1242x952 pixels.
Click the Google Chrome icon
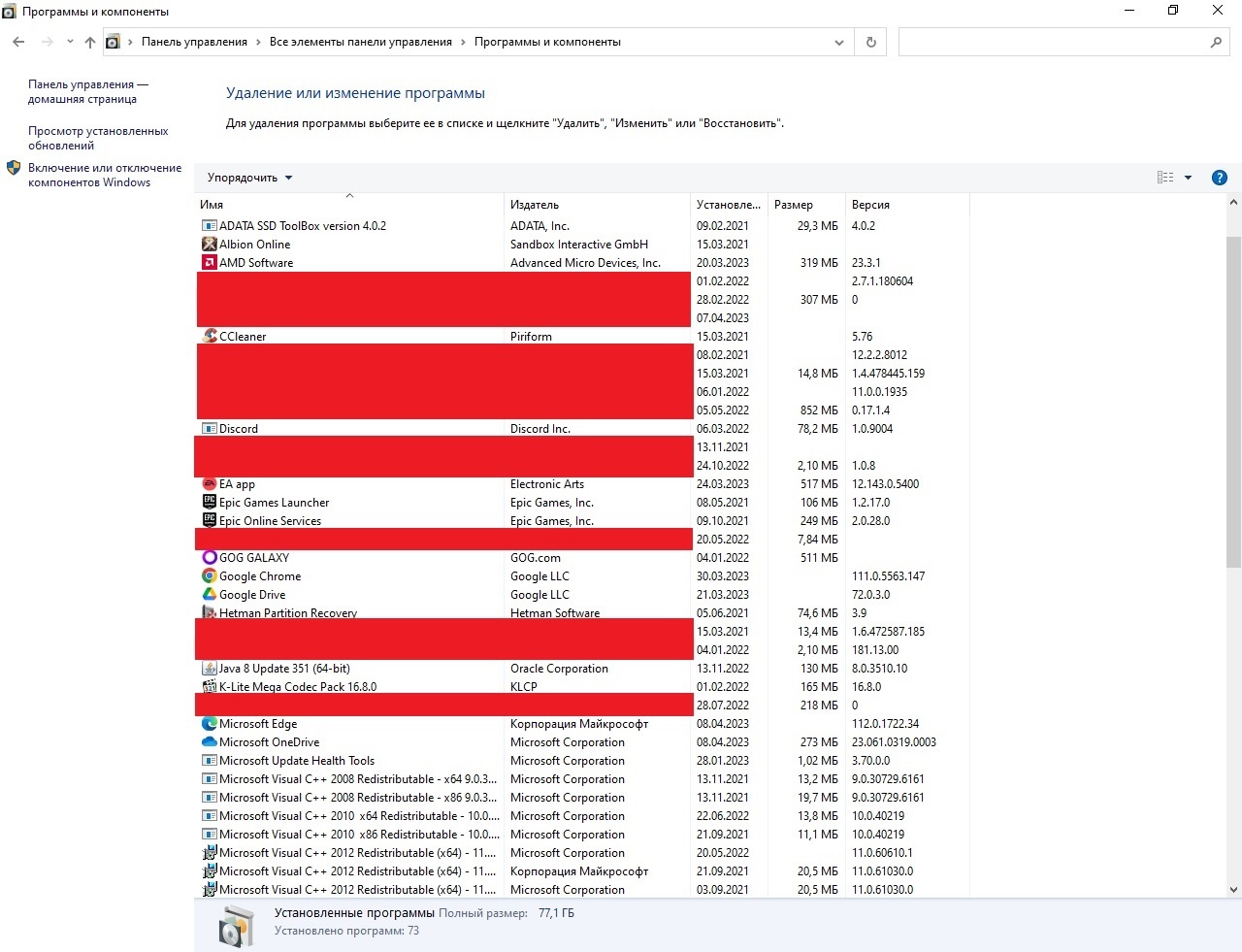[x=209, y=576]
